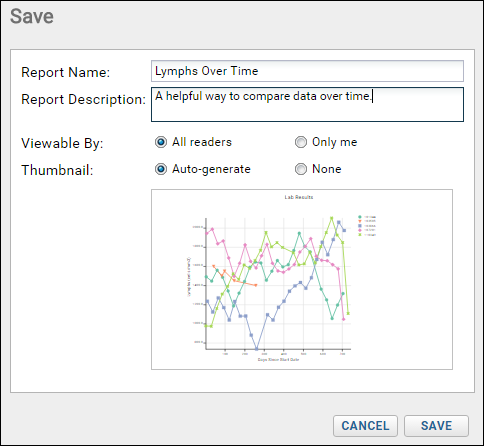Click the Viewable By label
Viewport: 484px width, 446px height.
pyautogui.click(x=62, y=143)
